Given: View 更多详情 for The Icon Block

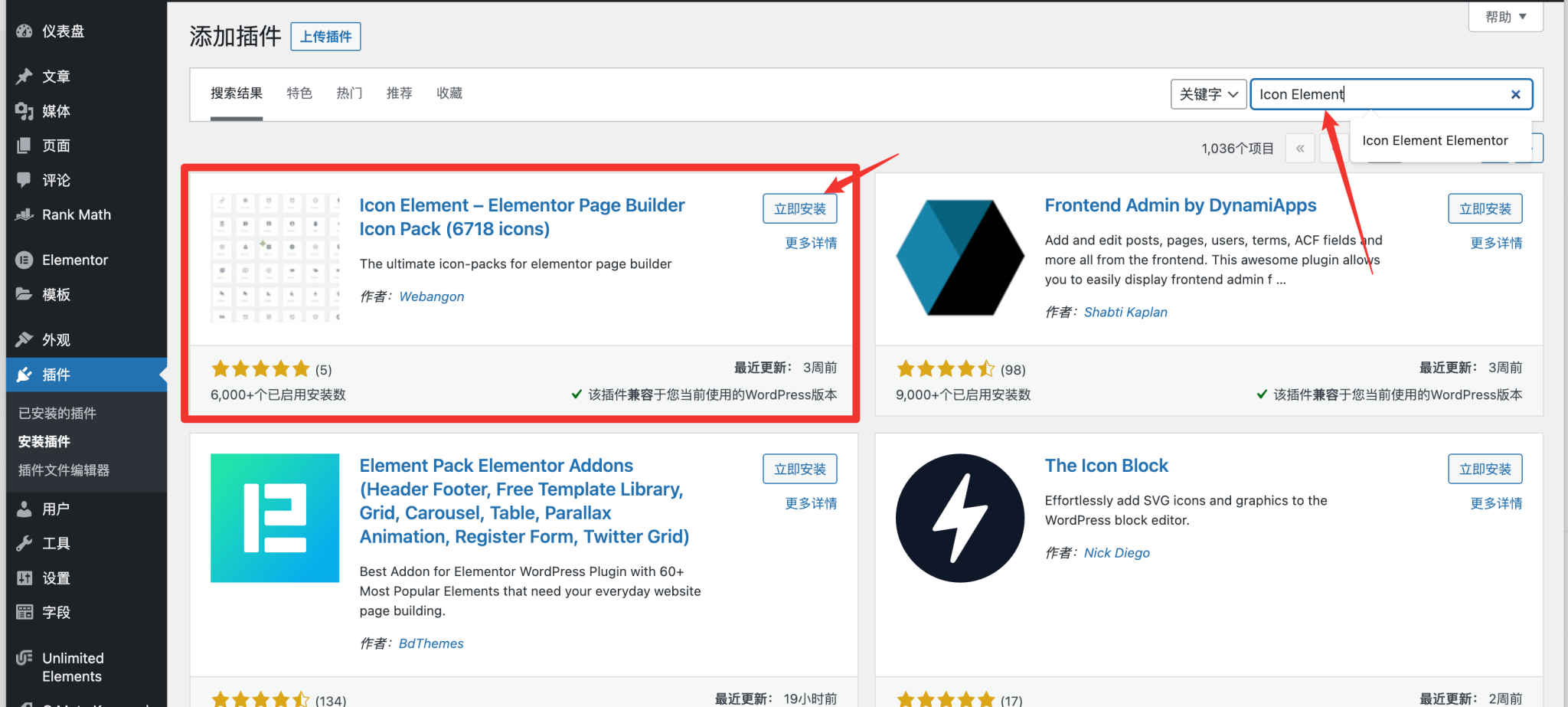Looking at the screenshot, I should (x=1496, y=503).
